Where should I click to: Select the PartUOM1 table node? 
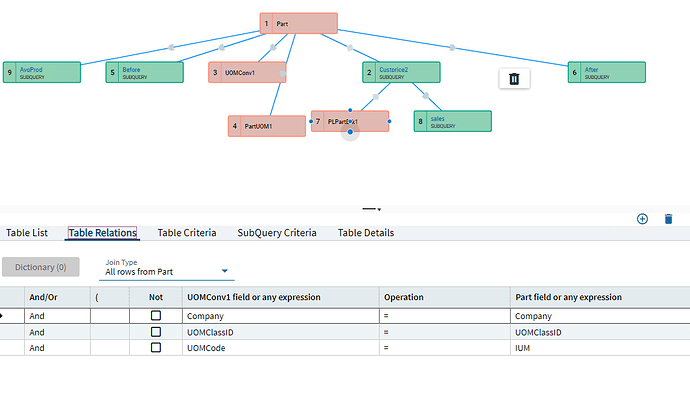[267, 126]
